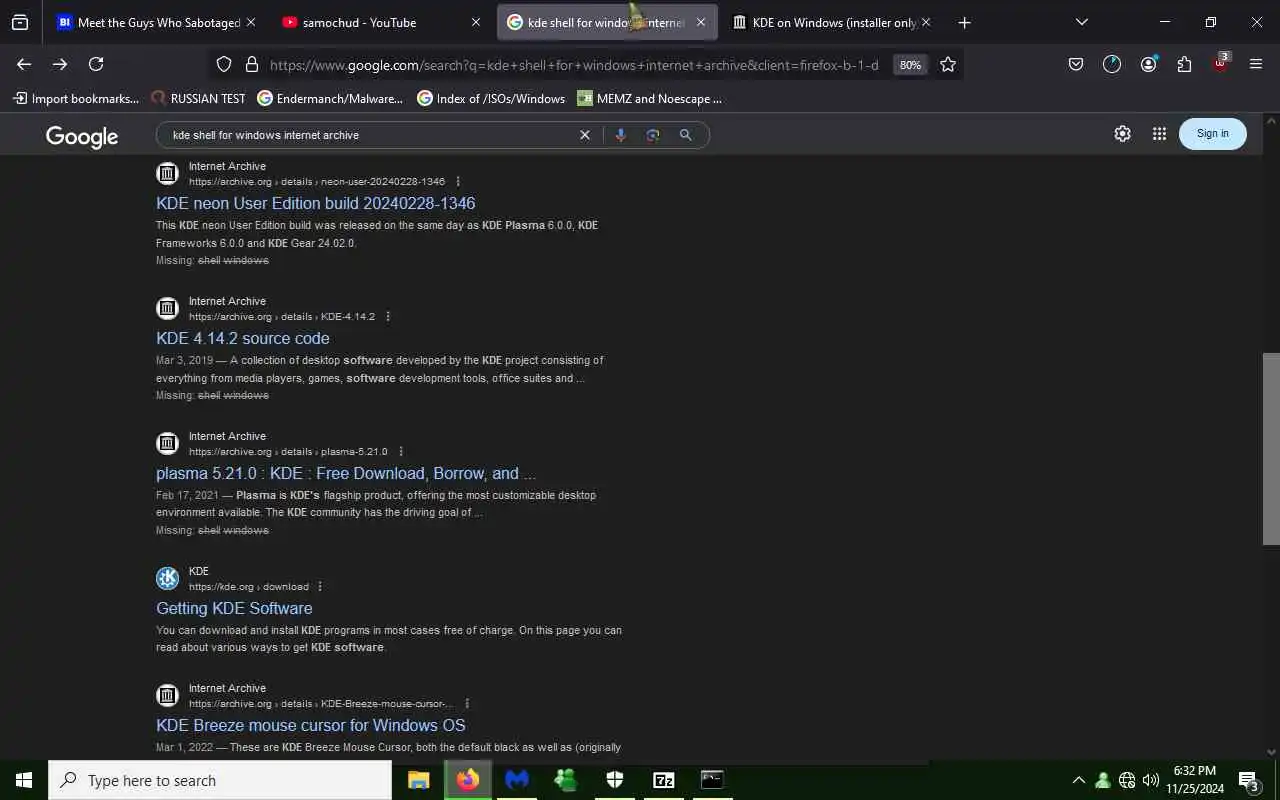Viewport: 1280px width, 800px height.
Task: Focus the Google search query field
Action: coord(370,135)
